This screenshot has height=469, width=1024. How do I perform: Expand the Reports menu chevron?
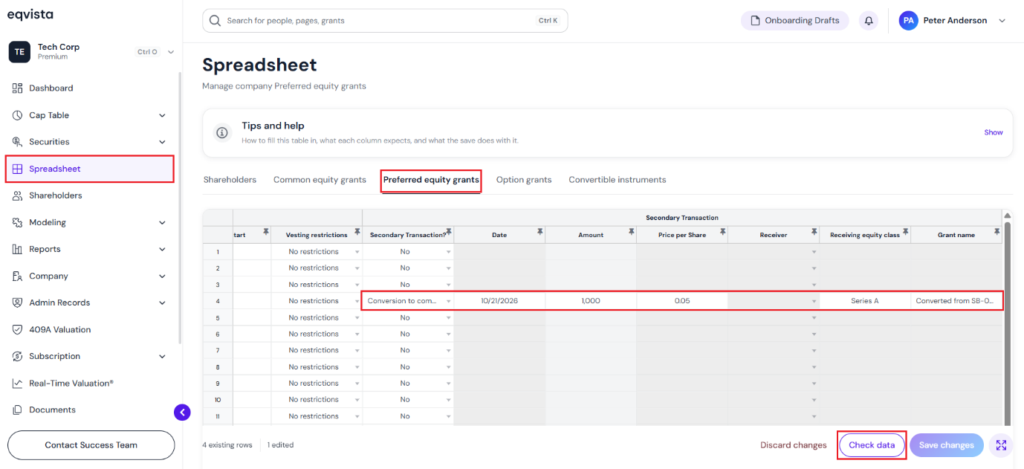point(162,250)
